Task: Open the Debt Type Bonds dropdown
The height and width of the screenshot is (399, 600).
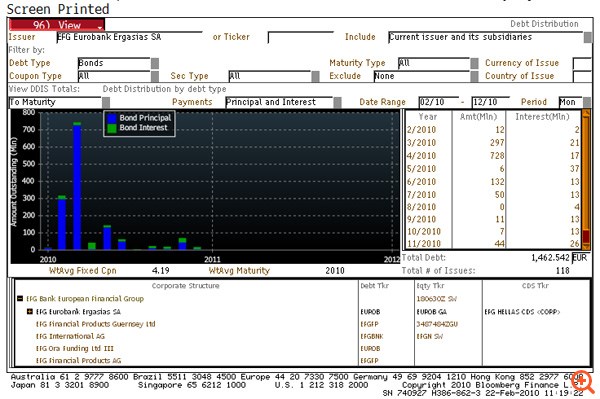Action: 155,63
